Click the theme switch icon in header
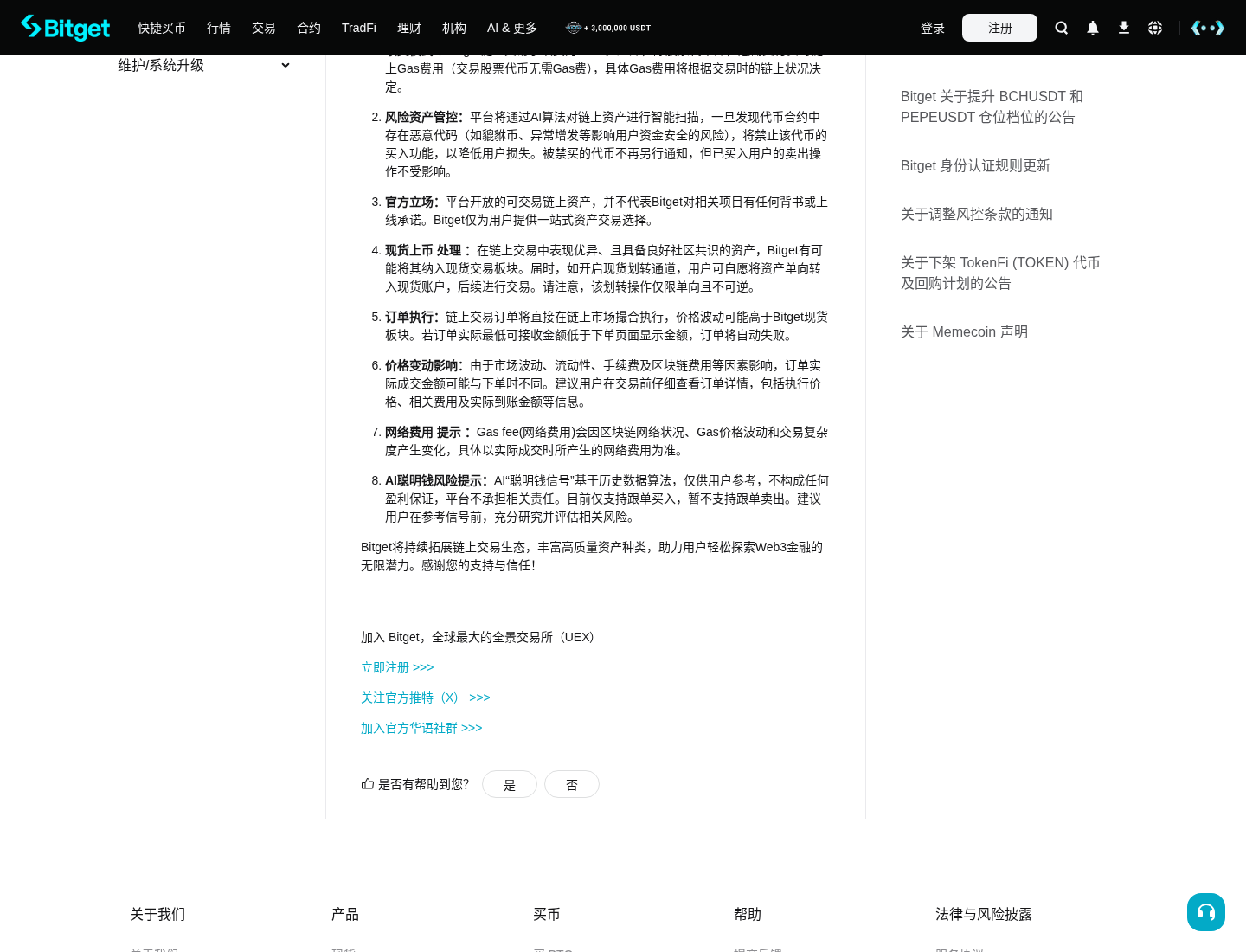This screenshot has height=952, width=1246. (1208, 28)
